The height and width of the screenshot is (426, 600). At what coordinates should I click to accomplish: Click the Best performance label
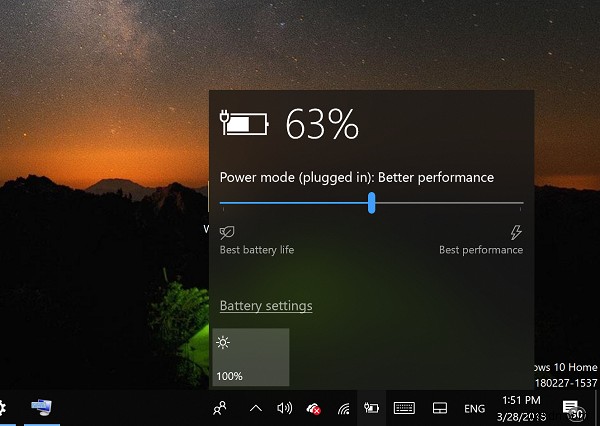point(481,250)
